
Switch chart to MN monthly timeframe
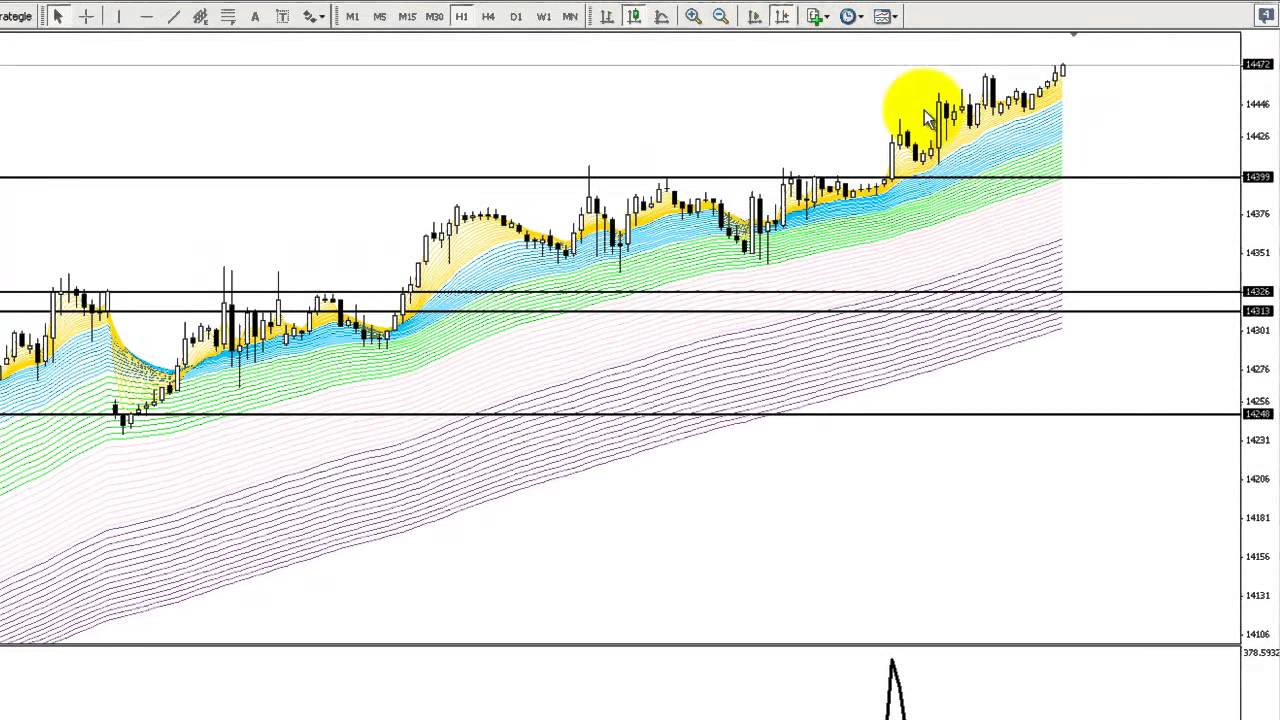click(570, 16)
